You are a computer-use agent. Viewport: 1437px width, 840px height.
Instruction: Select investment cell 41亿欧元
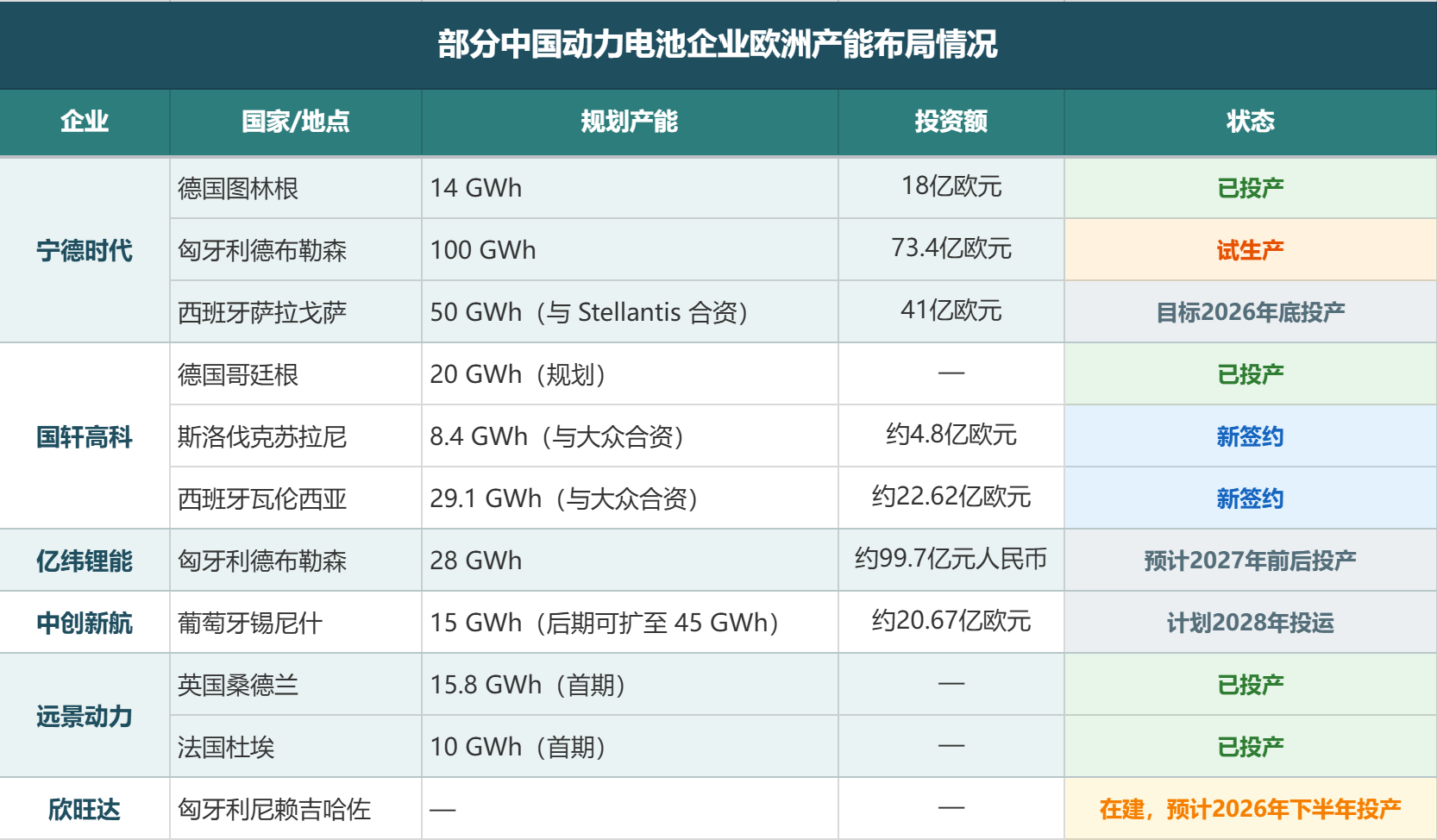[x=951, y=312]
